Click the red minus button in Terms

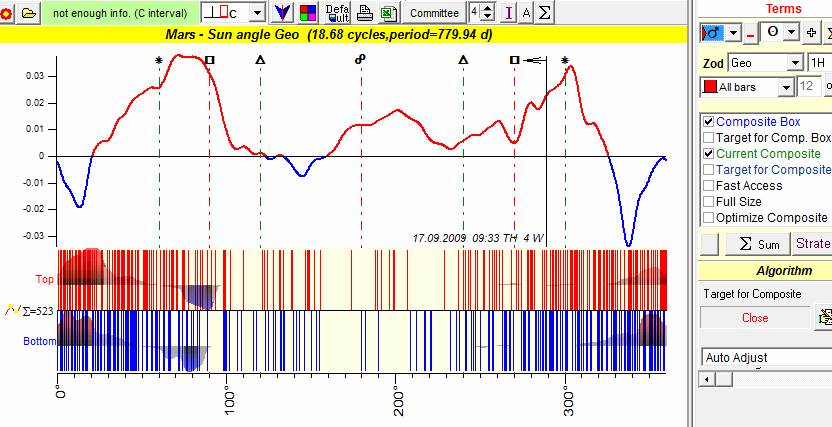[750, 34]
